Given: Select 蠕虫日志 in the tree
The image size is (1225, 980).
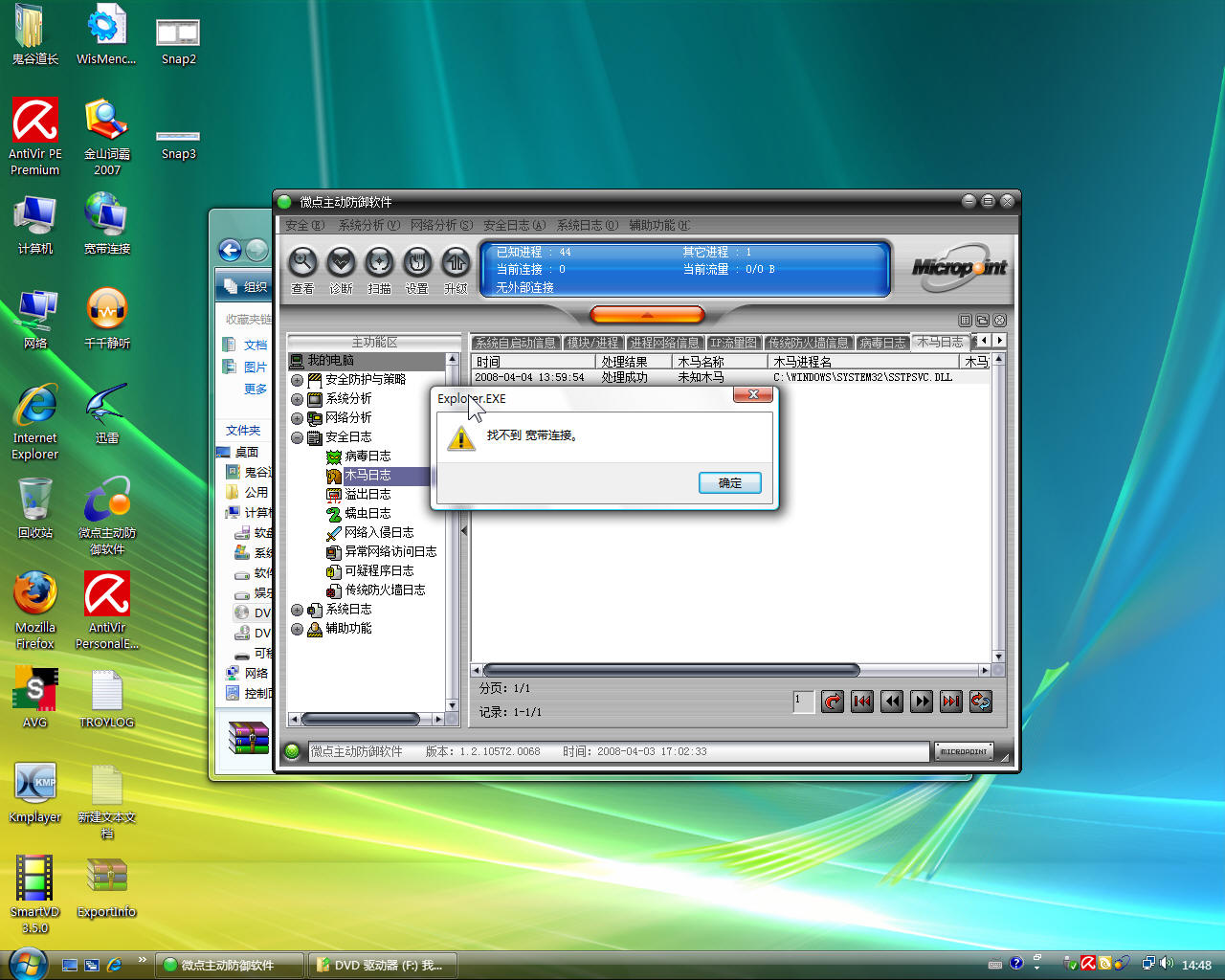Looking at the screenshot, I should tap(367, 514).
